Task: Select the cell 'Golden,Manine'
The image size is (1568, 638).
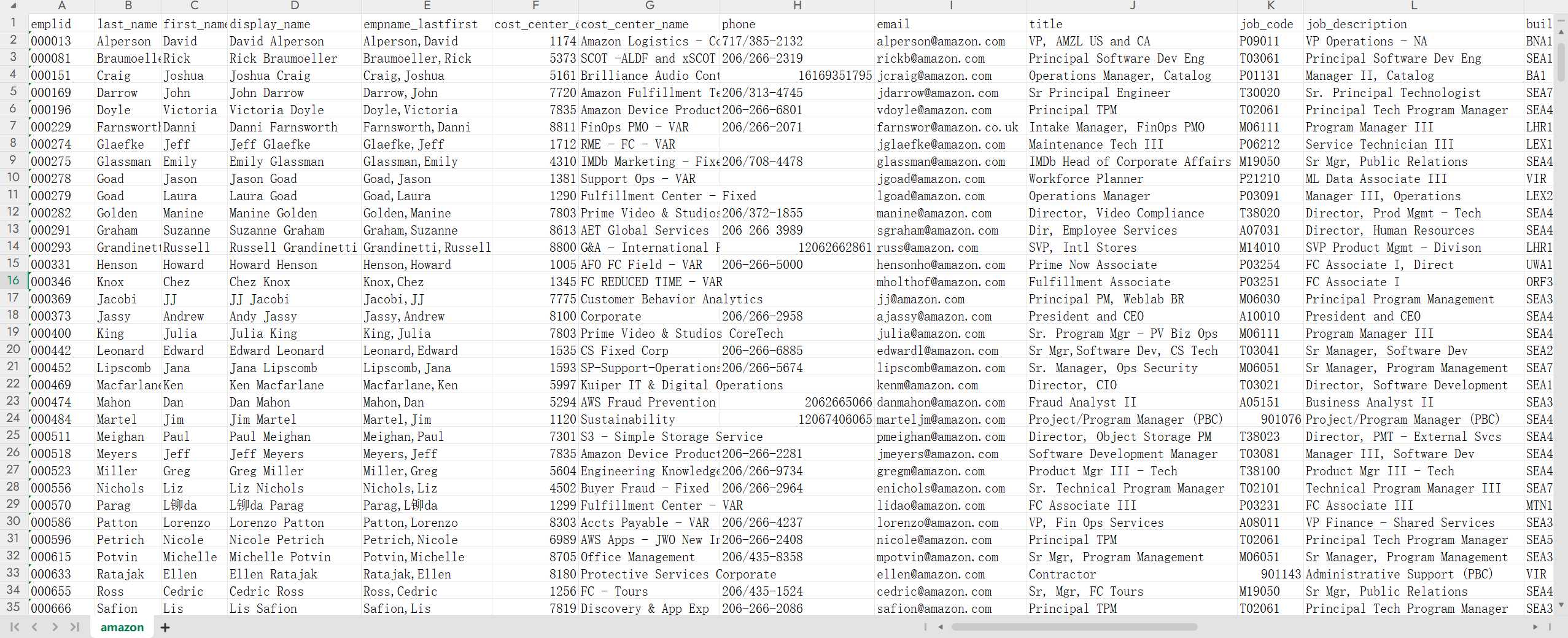Action: (427, 213)
